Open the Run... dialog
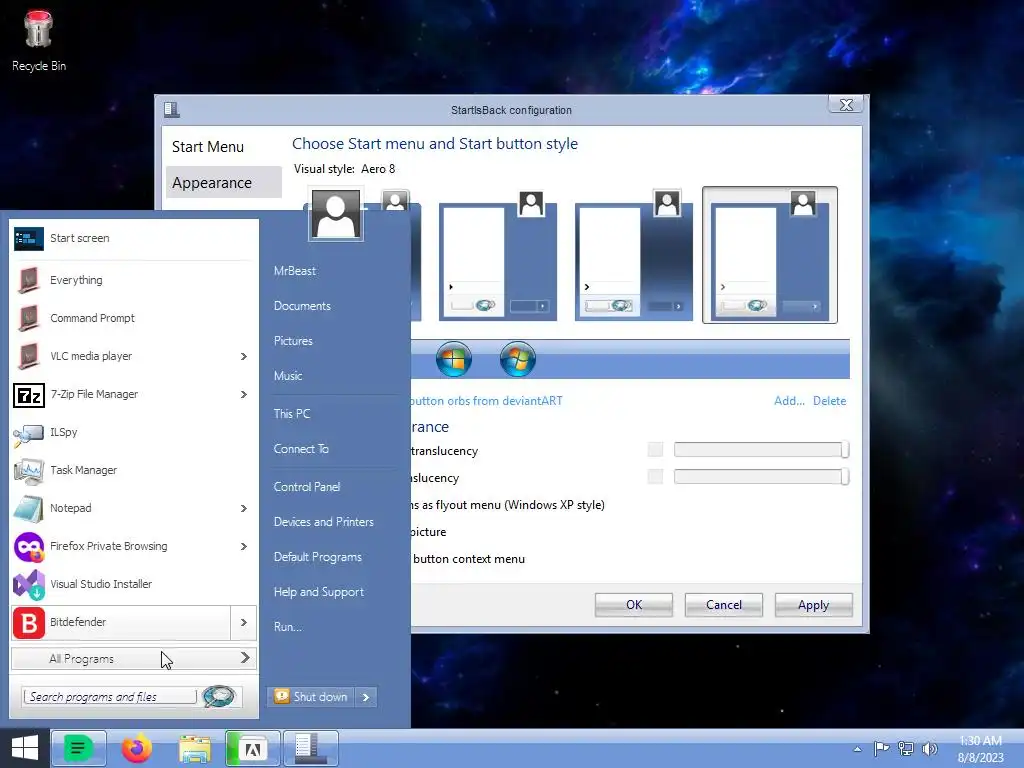The width and height of the screenshot is (1024, 768). pos(288,627)
